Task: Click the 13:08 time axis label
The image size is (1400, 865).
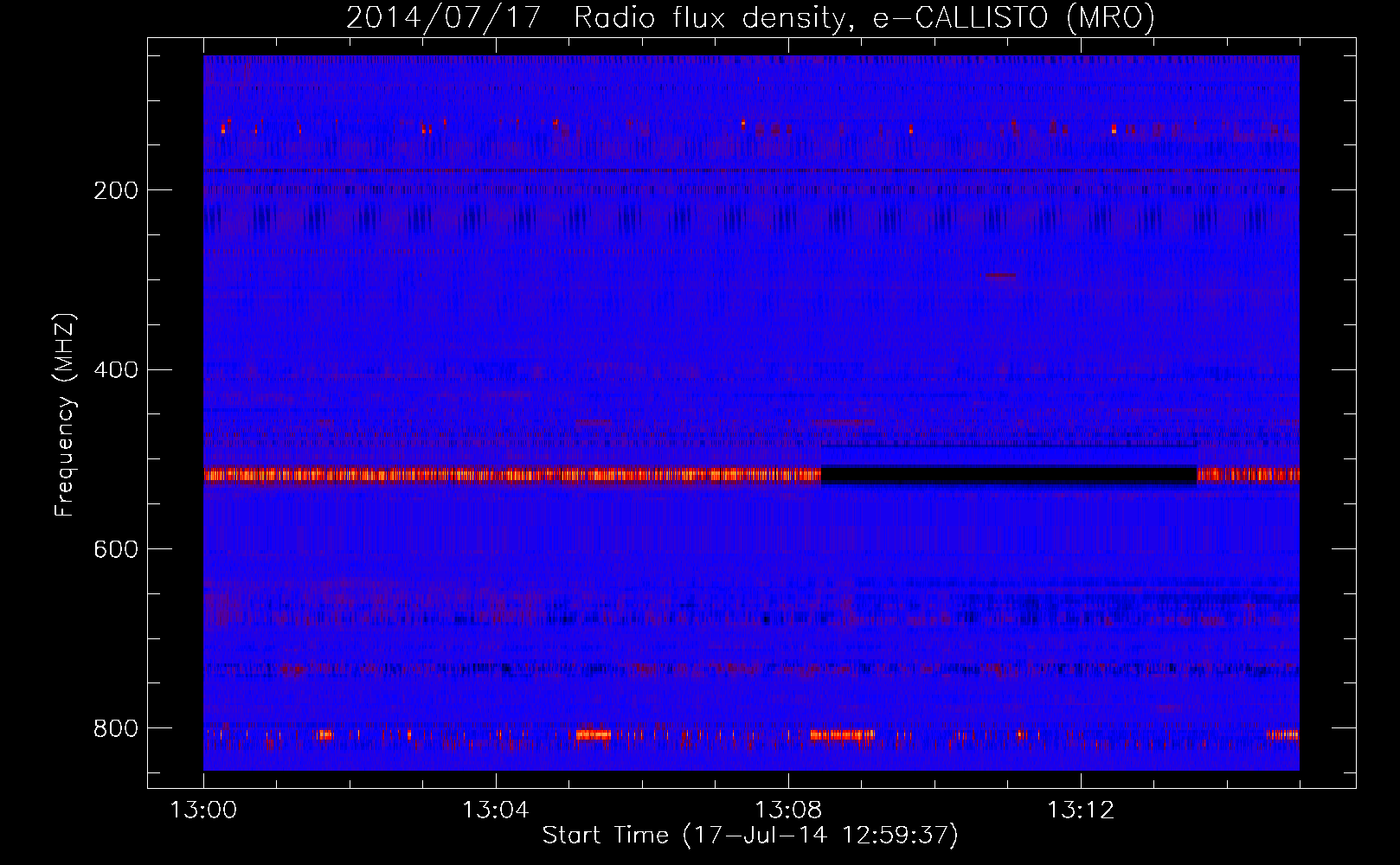Action: 787,811
